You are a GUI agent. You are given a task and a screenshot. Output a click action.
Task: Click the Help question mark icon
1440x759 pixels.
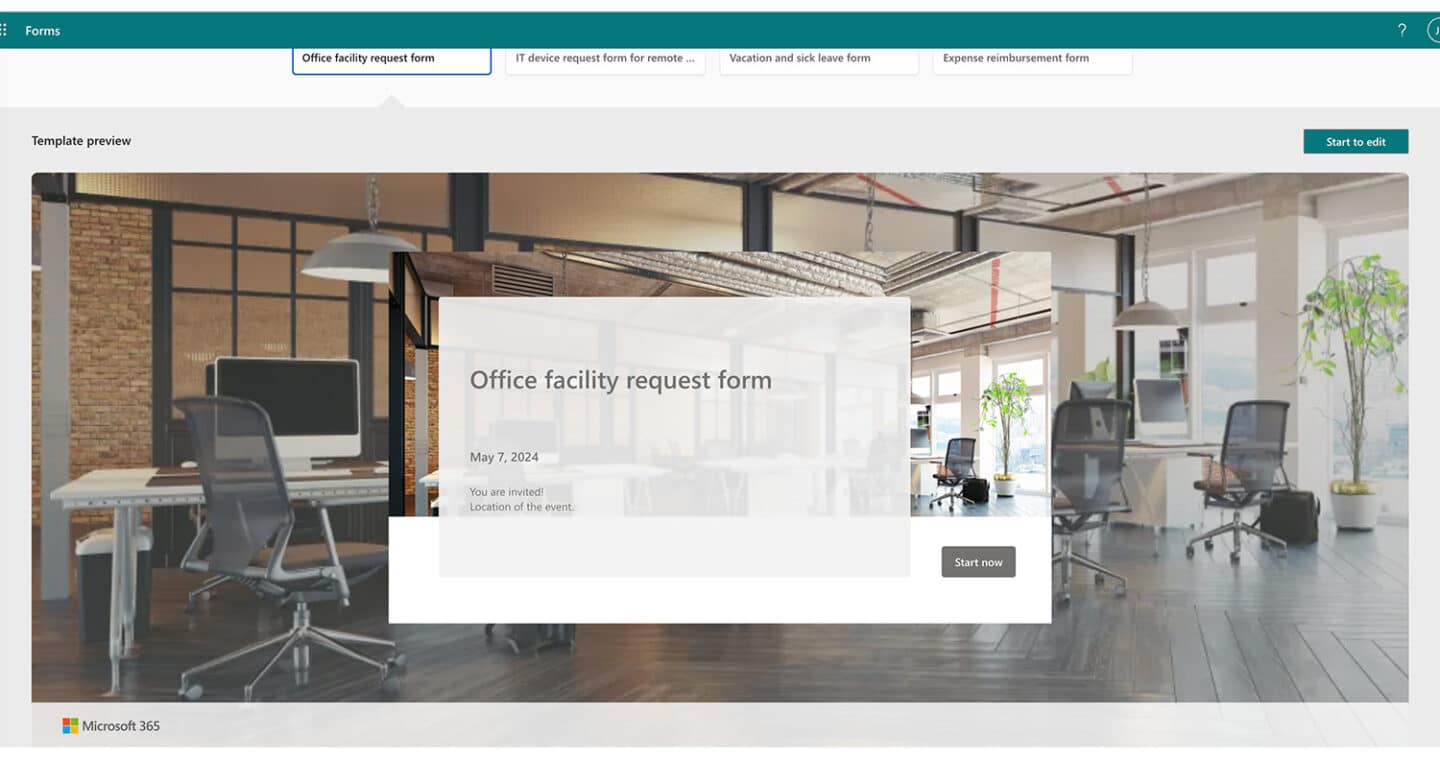pos(1402,30)
